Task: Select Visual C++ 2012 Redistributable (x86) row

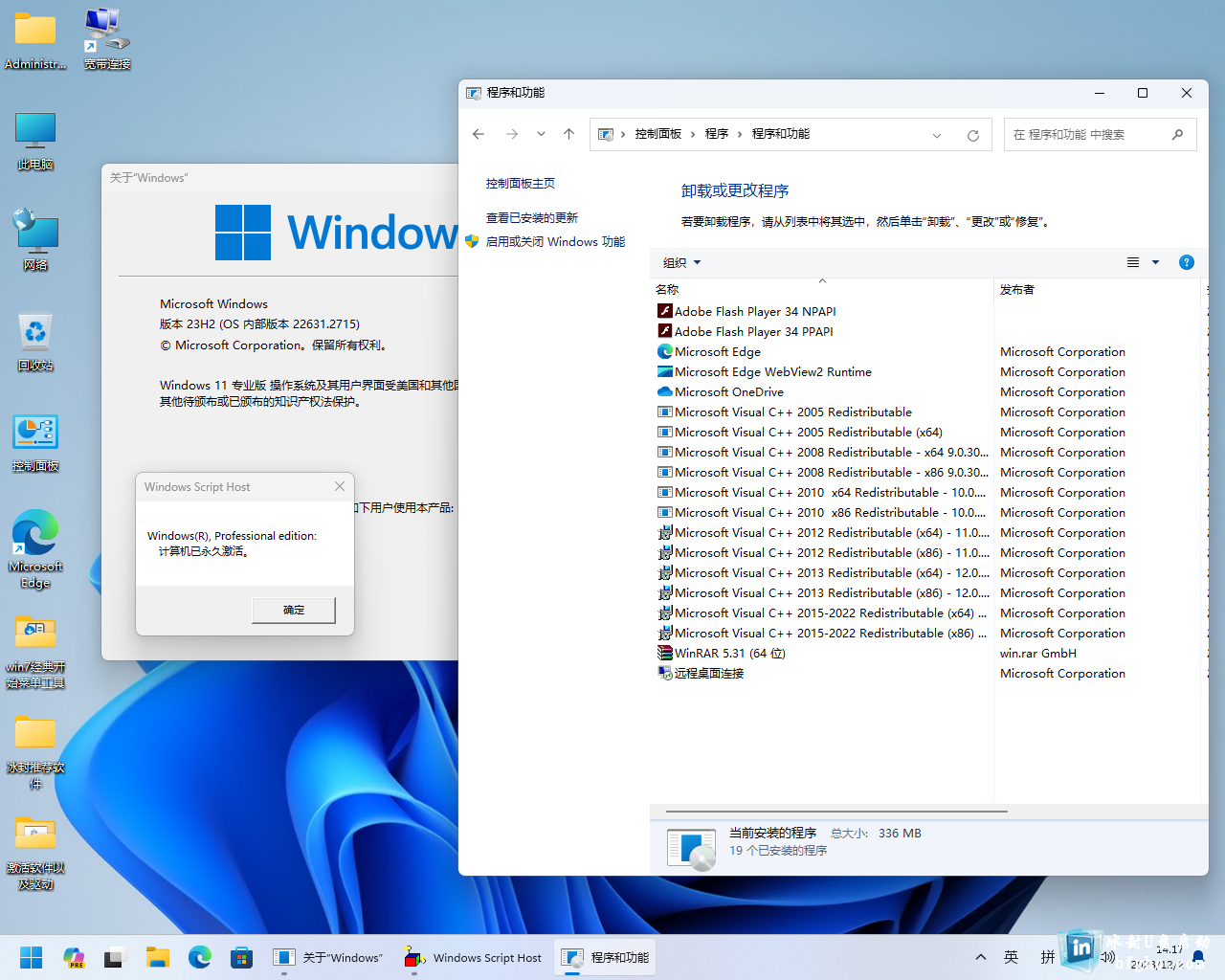Action: (x=927, y=553)
